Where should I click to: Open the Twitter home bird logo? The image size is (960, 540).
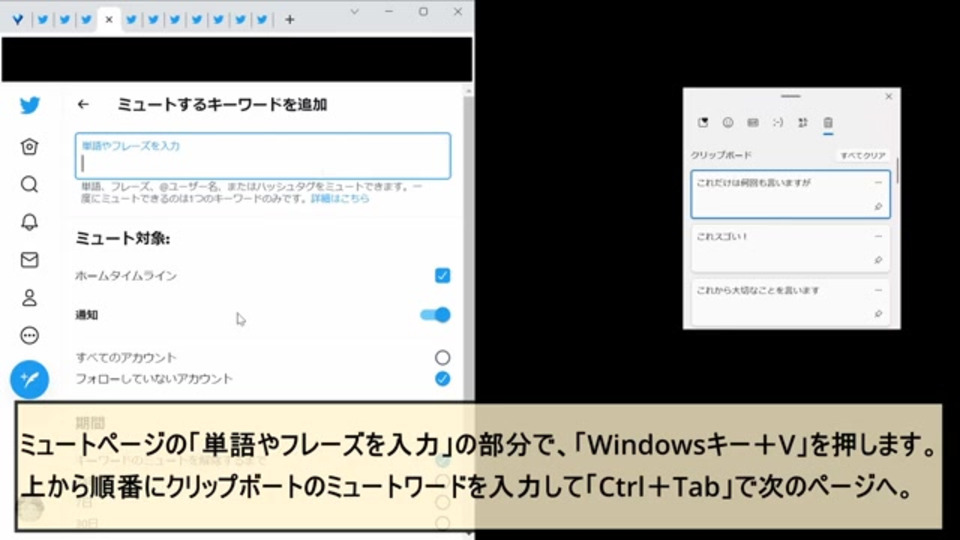click(29, 105)
